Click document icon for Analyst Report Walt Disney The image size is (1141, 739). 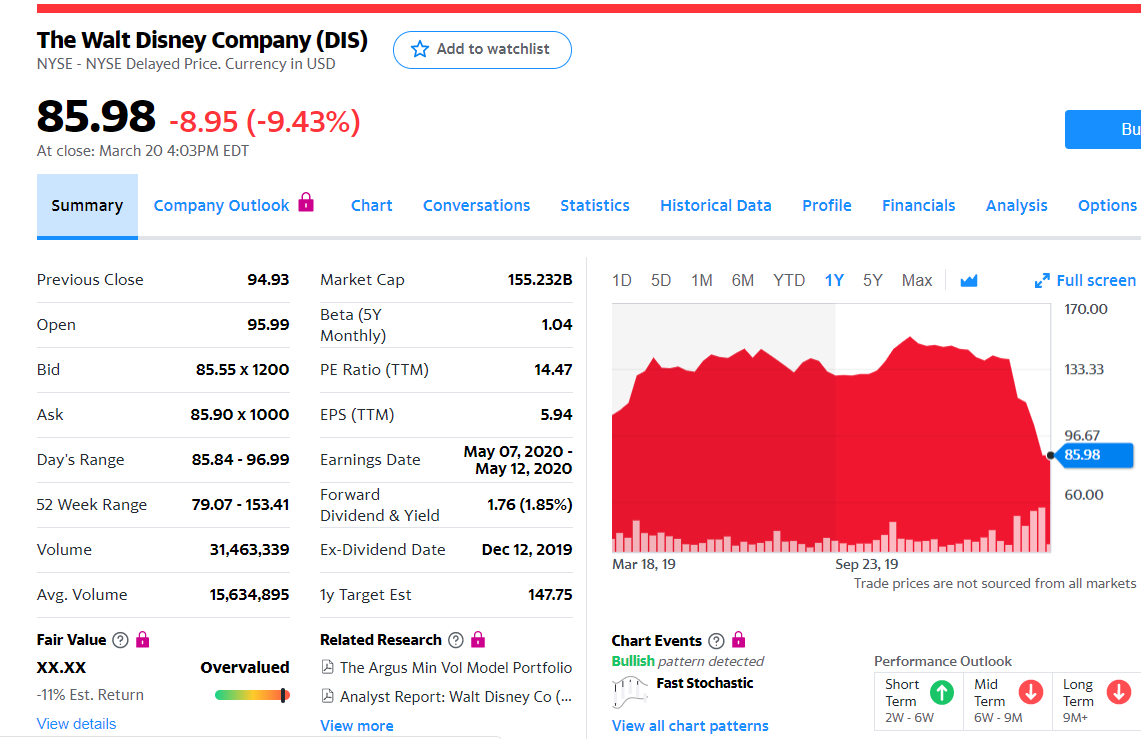327,696
